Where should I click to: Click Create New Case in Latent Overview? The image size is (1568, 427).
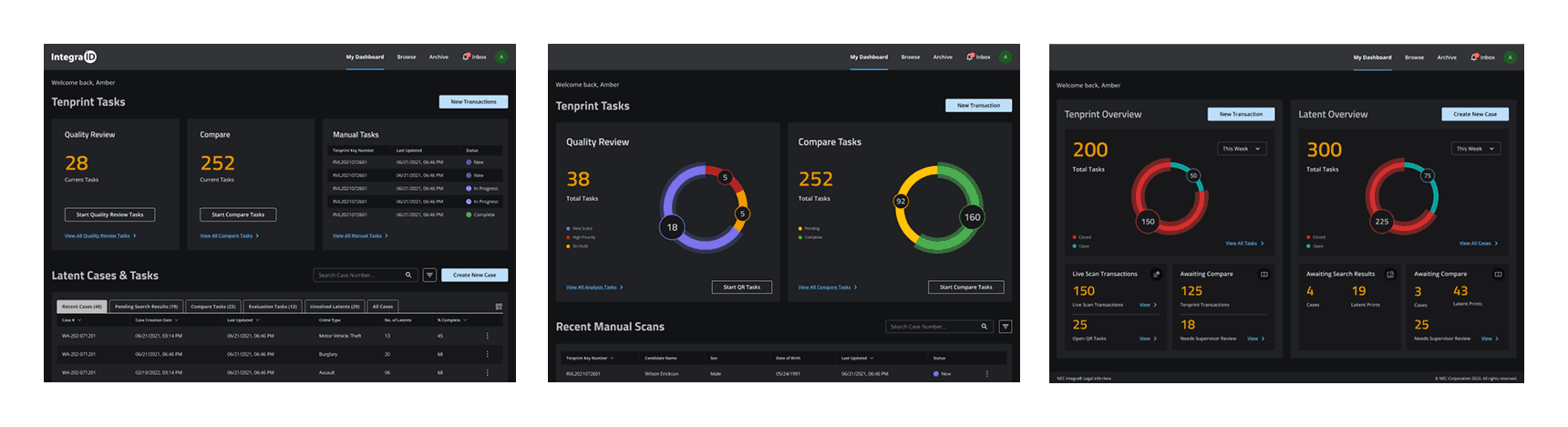(1475, 114)
